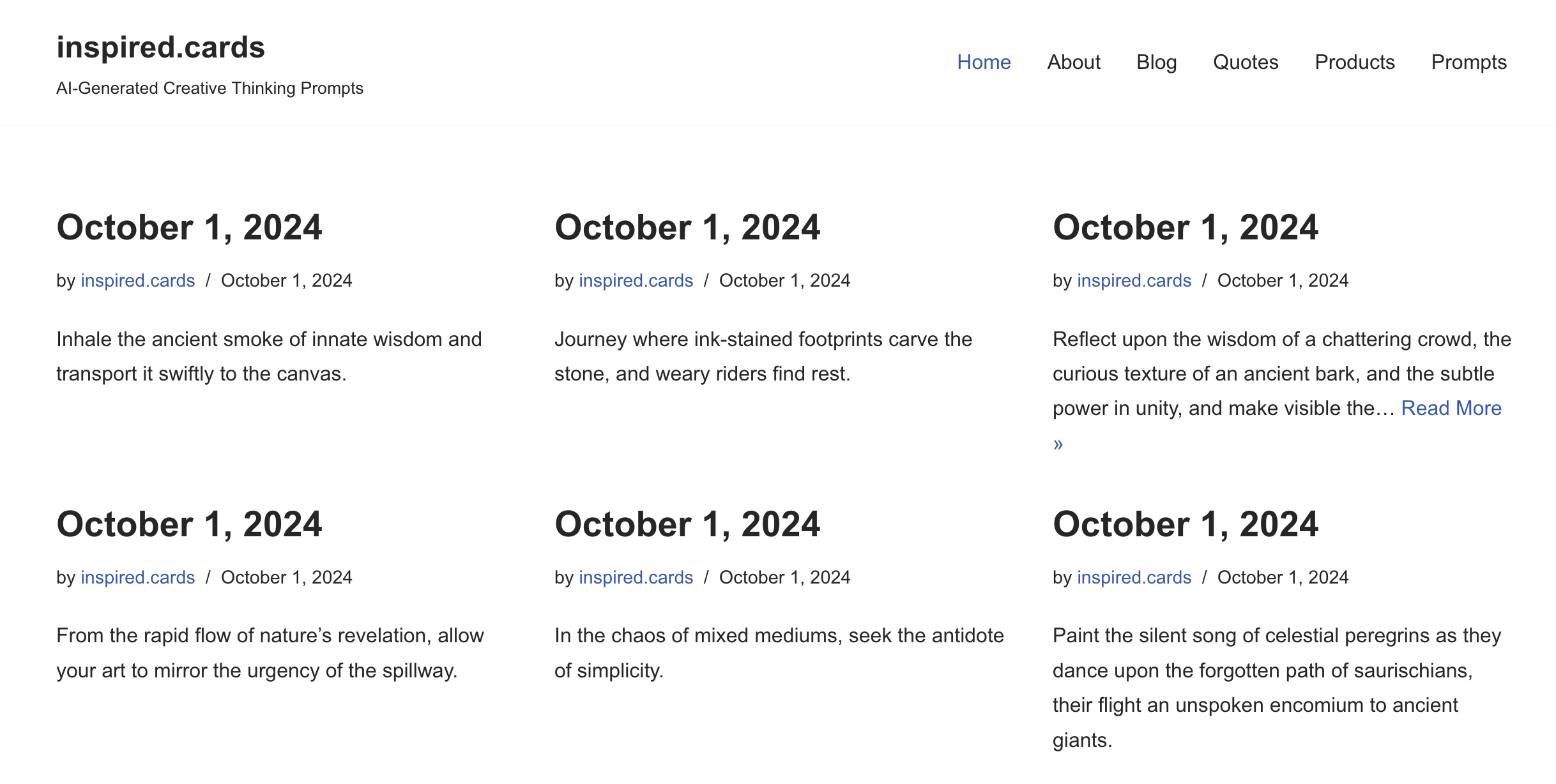Select Quotes in the navigation
Viewport: 1556px width, 784px height.
tap(1246, 62)
